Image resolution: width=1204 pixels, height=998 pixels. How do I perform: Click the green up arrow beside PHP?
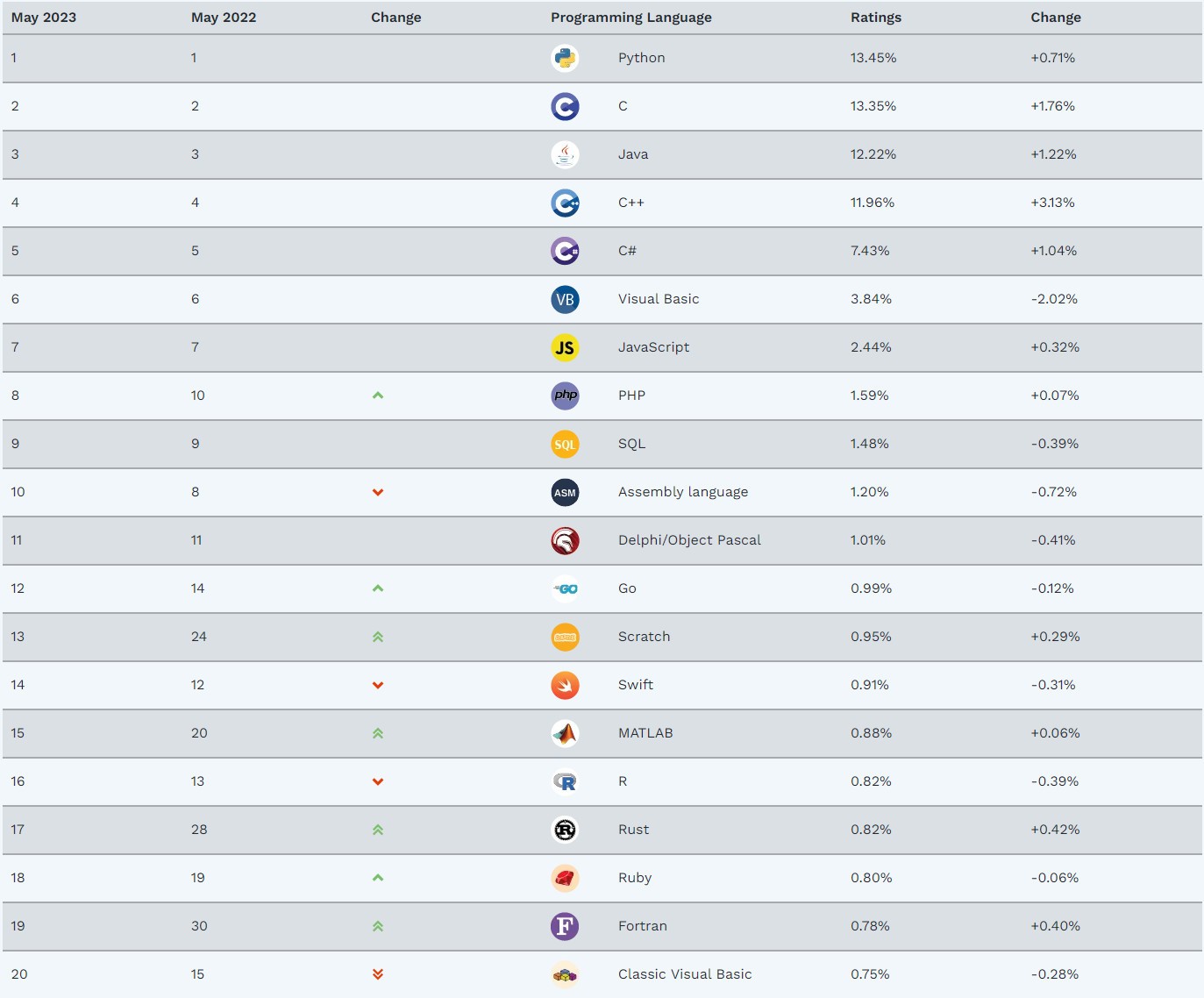(378, 396)
